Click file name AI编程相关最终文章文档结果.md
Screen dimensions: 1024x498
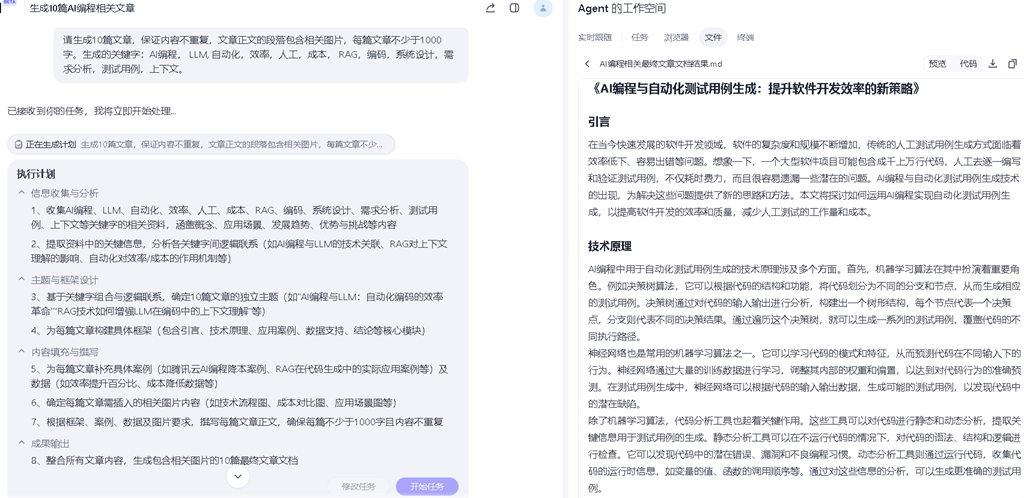[x=661, y=64]
